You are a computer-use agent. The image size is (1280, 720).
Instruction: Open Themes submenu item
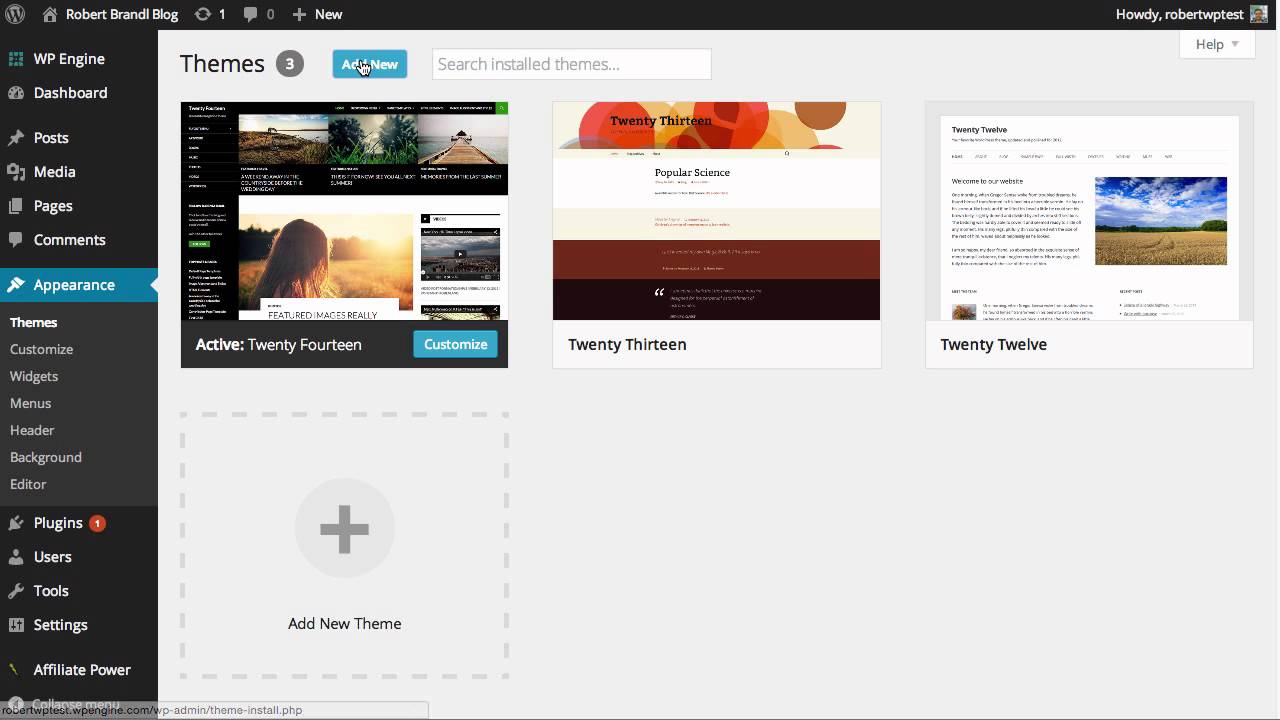click(x=34, y=322)
